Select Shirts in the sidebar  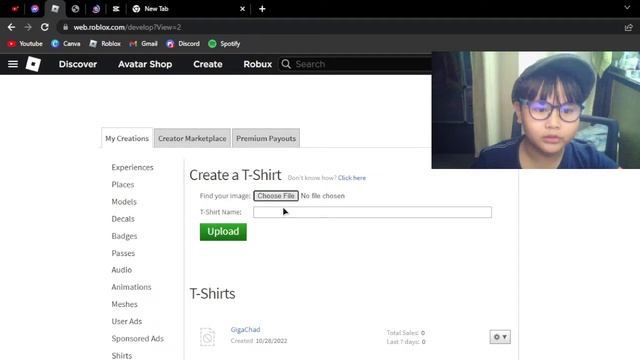tap(122, 356)
